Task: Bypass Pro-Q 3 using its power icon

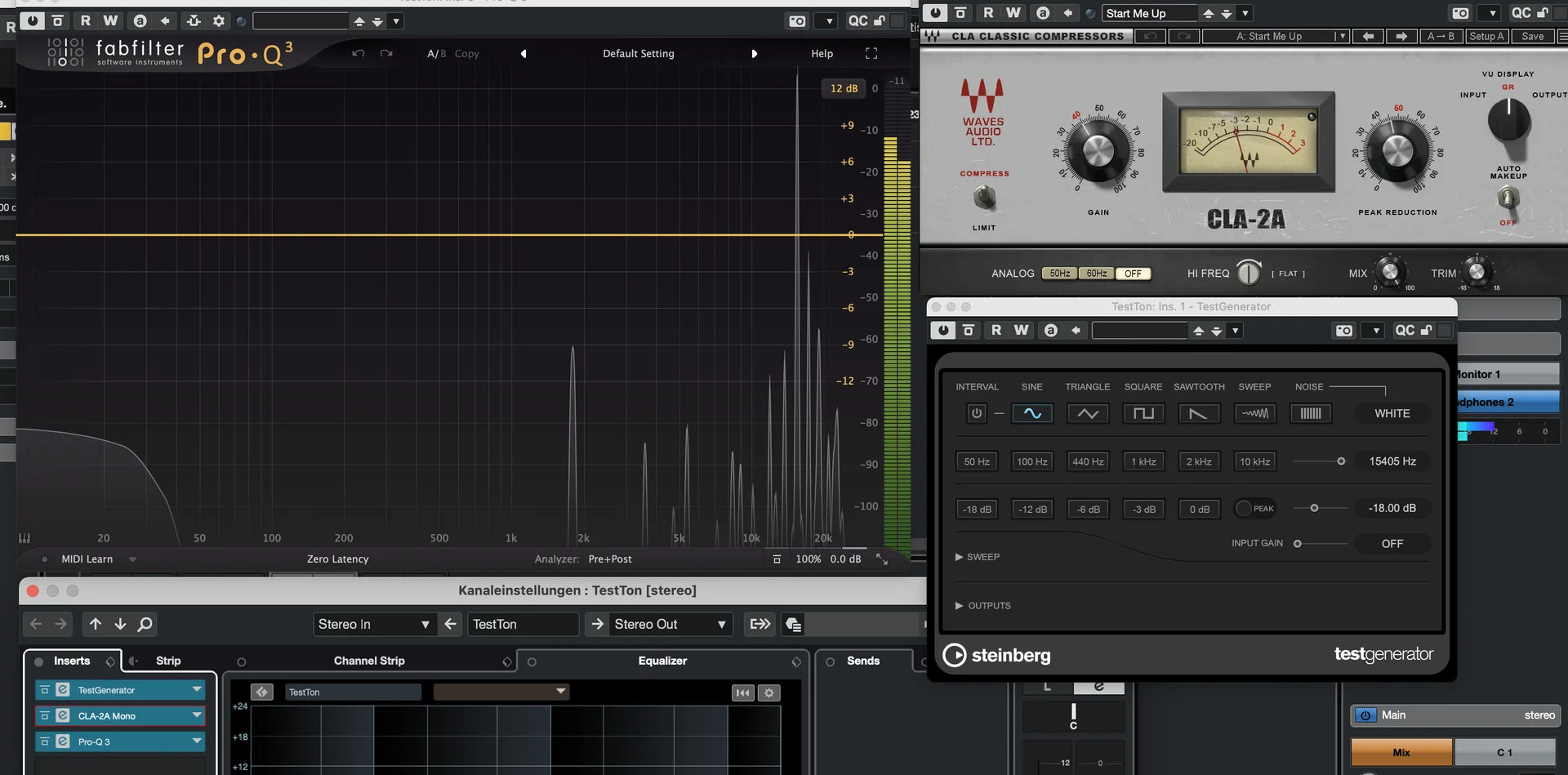Action: click(x=33, y=20)
